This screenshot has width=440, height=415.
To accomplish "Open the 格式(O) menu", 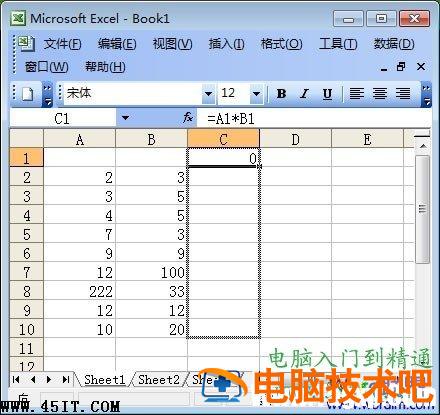I will [281, 44].
